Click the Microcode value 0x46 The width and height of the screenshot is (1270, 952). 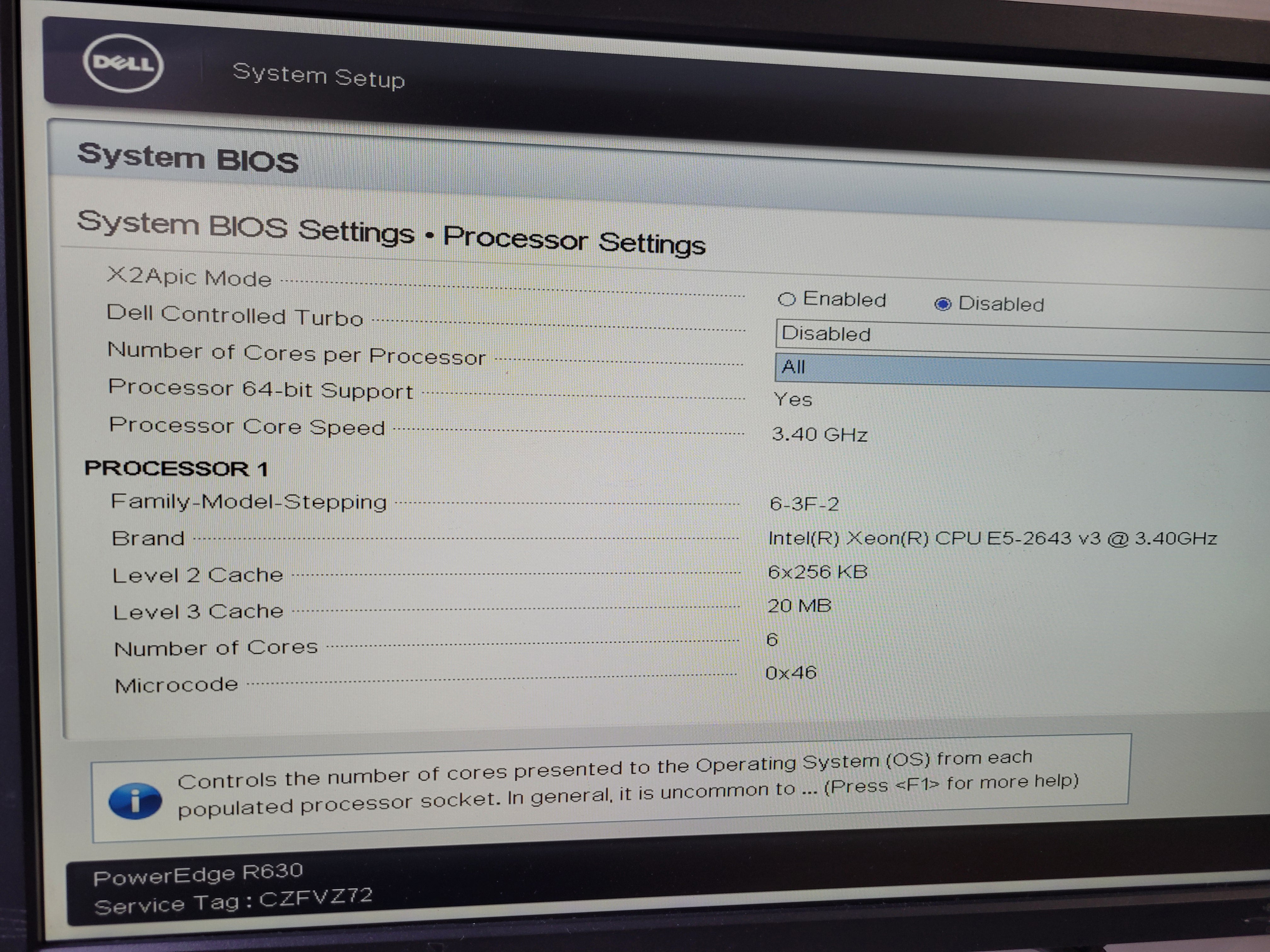(791, 672)
